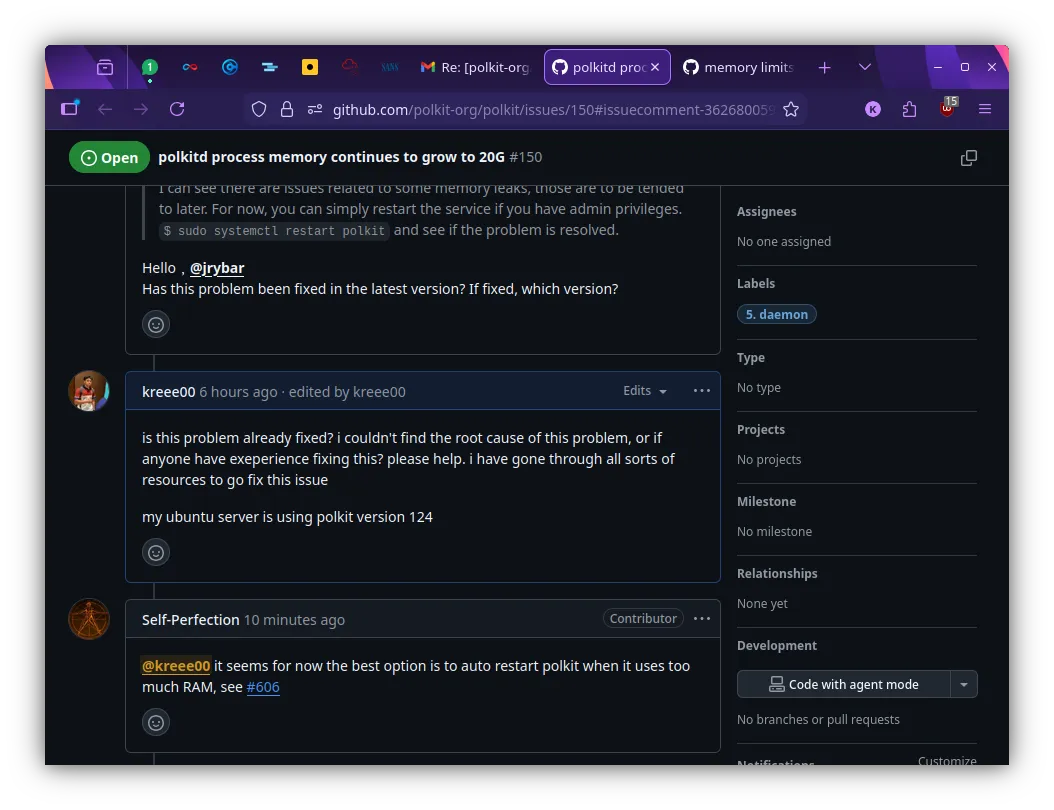Click the 5. daemon label
The width and height of the screenshot is (1054, 810).
coord(776,313)
